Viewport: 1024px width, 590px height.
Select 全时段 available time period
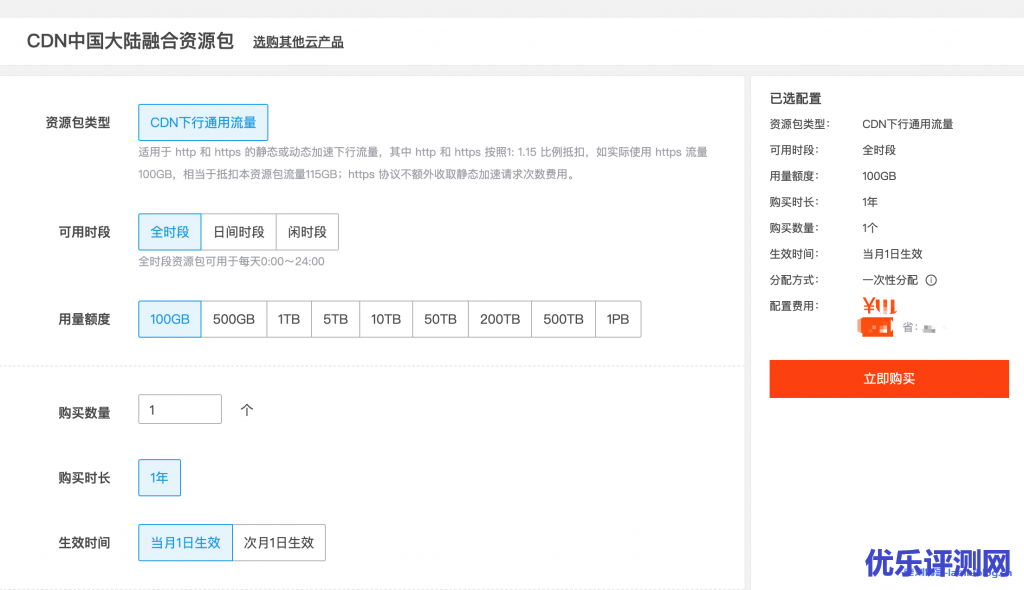tap(170, 232)
